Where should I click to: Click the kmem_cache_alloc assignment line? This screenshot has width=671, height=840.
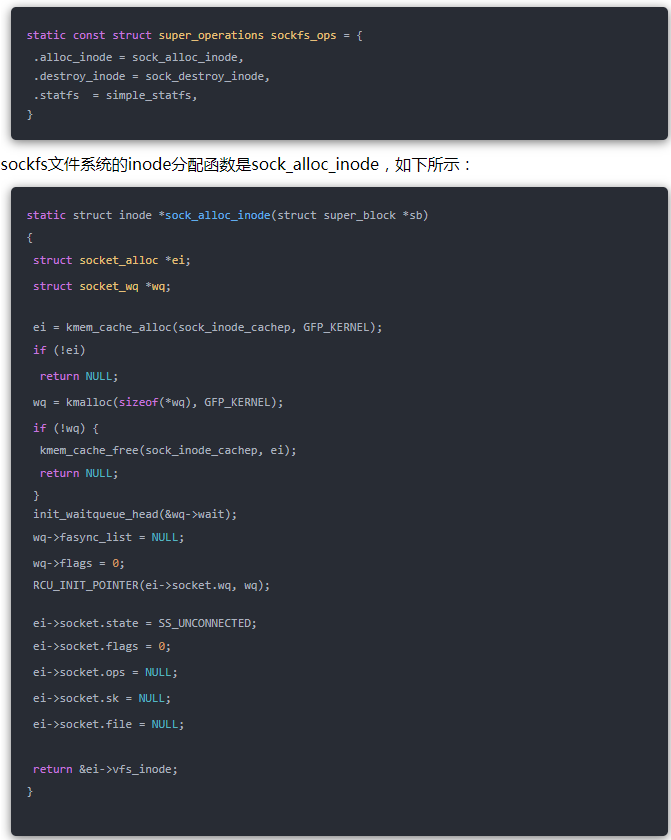pyautogui.click(x=208, y=327)
